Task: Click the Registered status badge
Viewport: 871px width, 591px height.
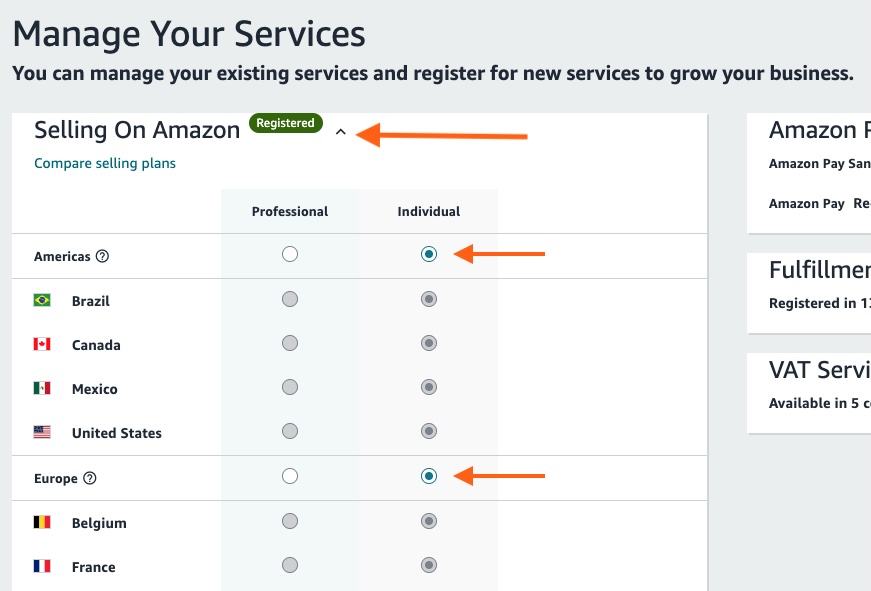Action: click(285, 123)
